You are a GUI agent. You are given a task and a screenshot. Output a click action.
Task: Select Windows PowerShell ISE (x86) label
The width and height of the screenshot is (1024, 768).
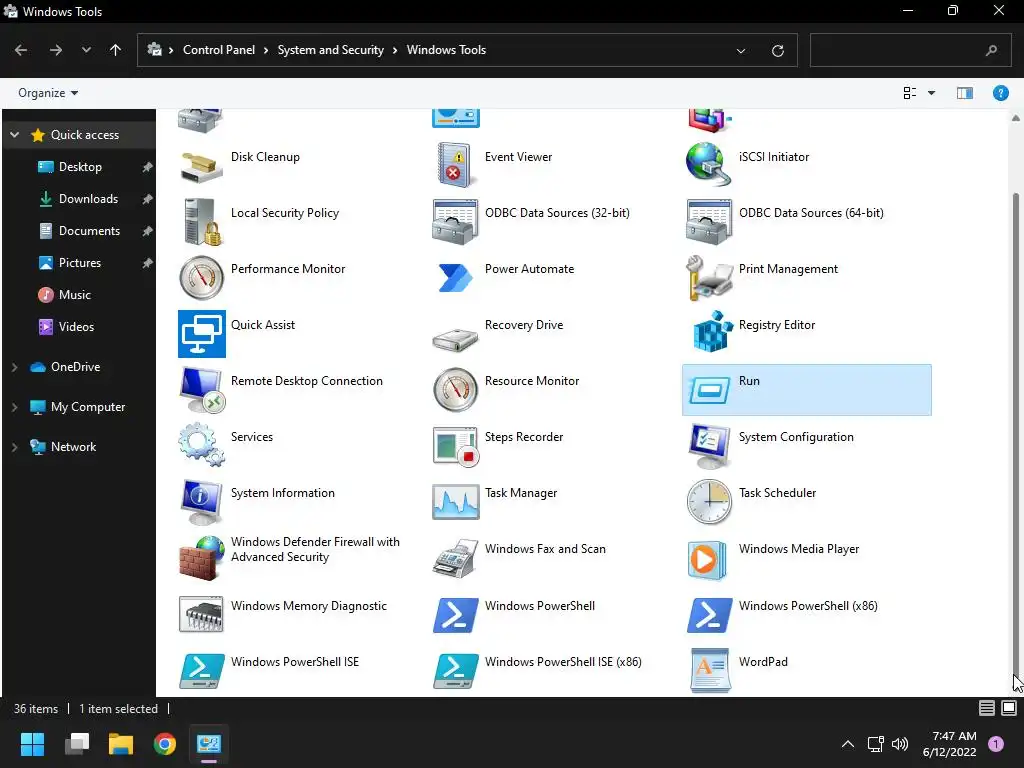(563, 662)
